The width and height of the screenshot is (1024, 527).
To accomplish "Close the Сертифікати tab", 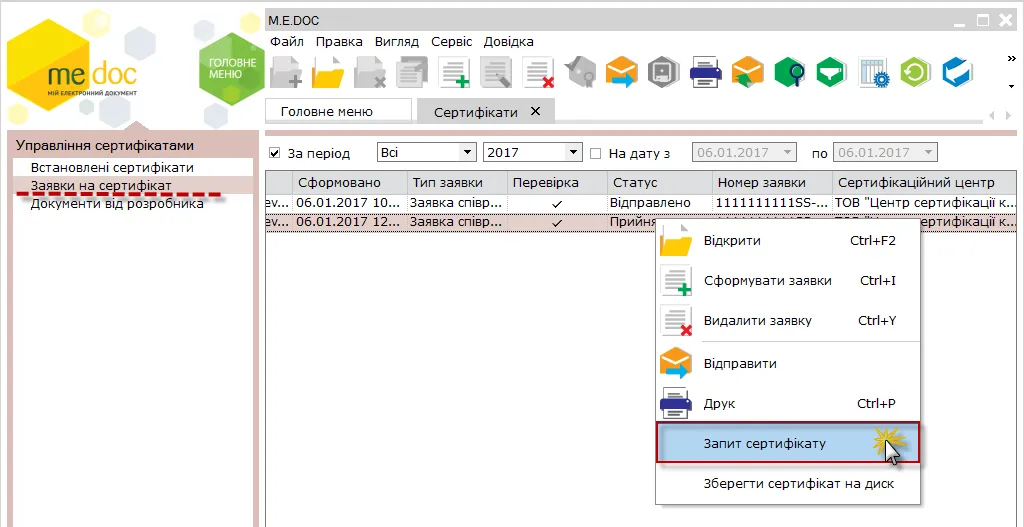I will (535, 111).
